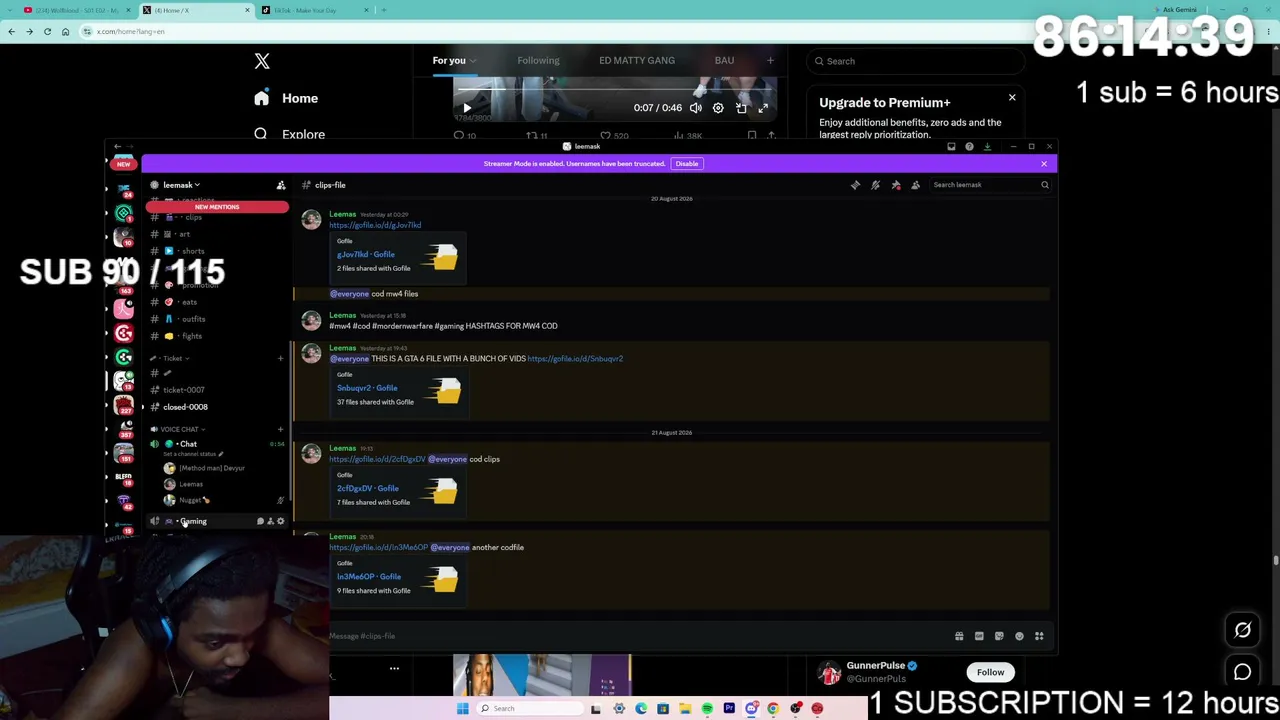Open chat icon on Gaming voice channel
Screen dimensions: 1280x720
[x=260, y=521]
